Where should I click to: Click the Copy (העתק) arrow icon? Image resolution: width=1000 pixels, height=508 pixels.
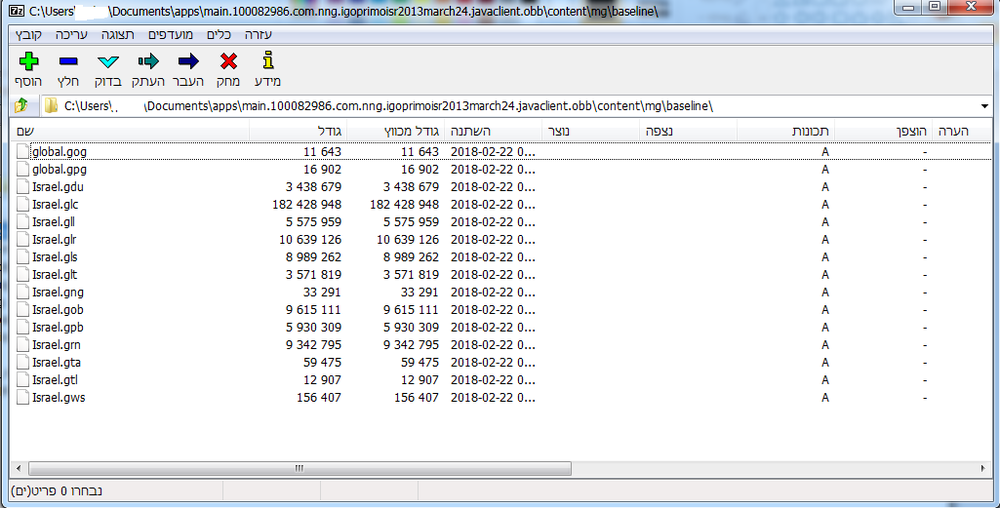[148, 61]
